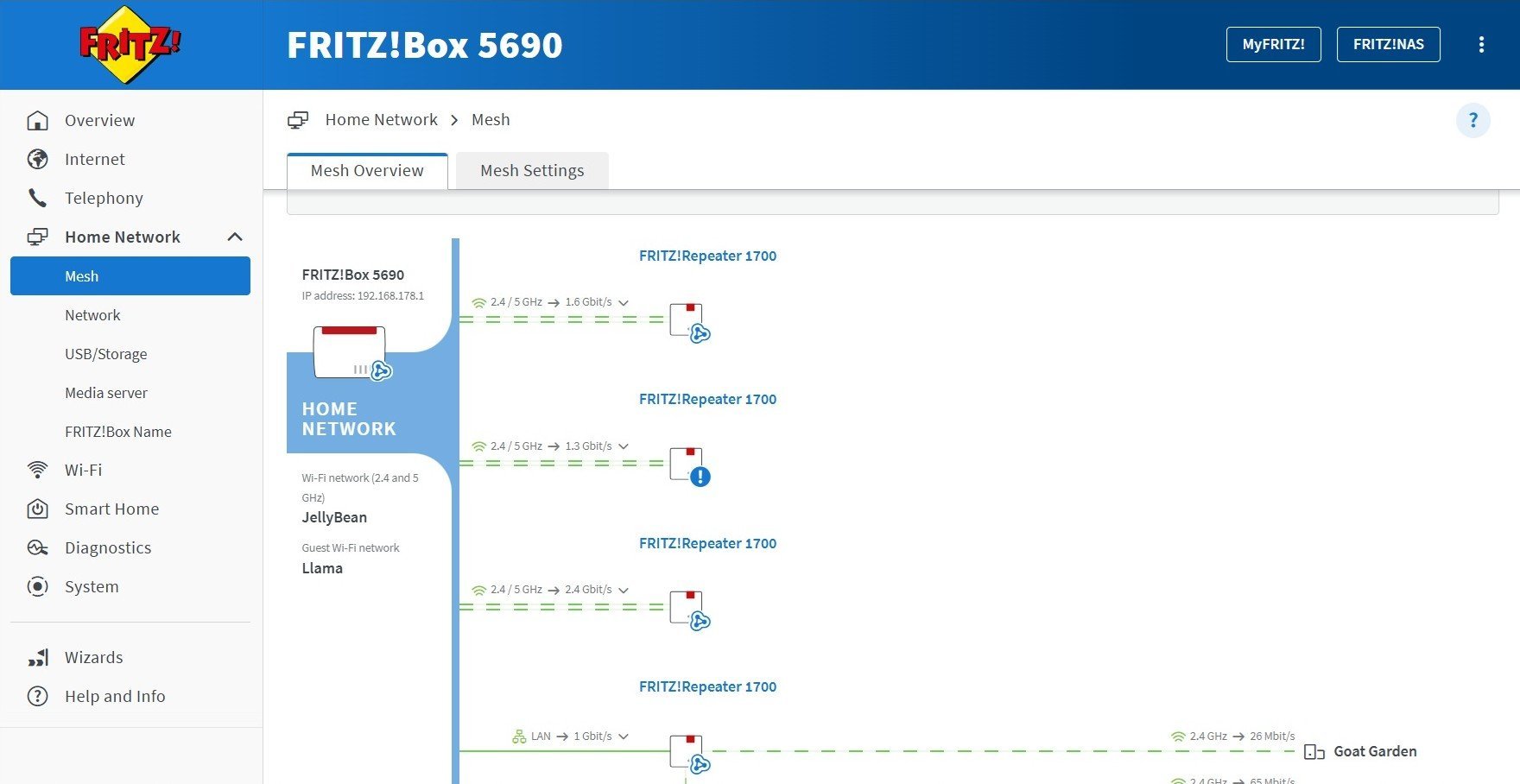Image resolution: width=1520 pixels, height=784 pixels.
Task: Open the Wizards menu item
Action: tap(93, 657)
